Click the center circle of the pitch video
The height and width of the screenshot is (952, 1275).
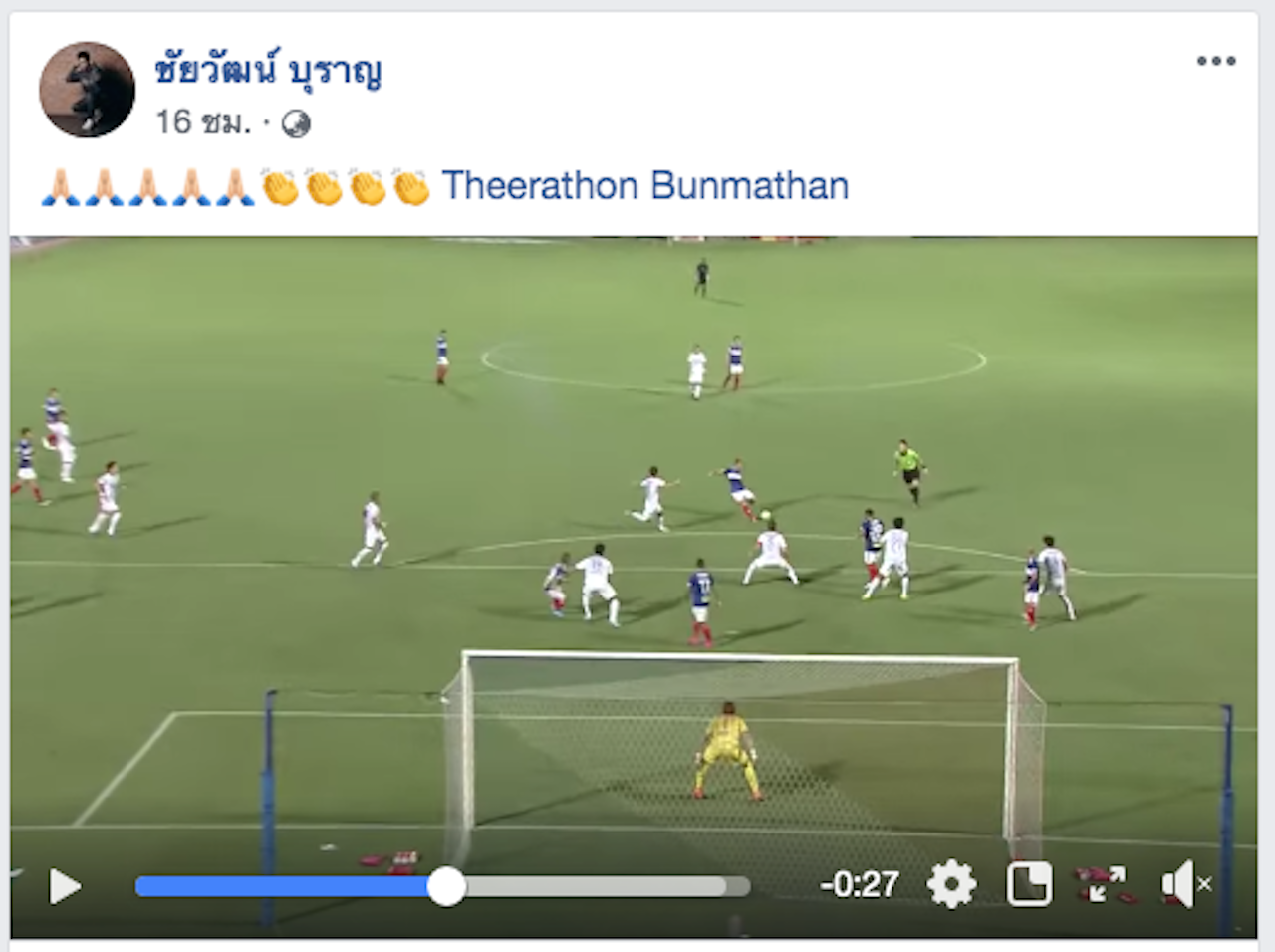click(x=734, y=364)
